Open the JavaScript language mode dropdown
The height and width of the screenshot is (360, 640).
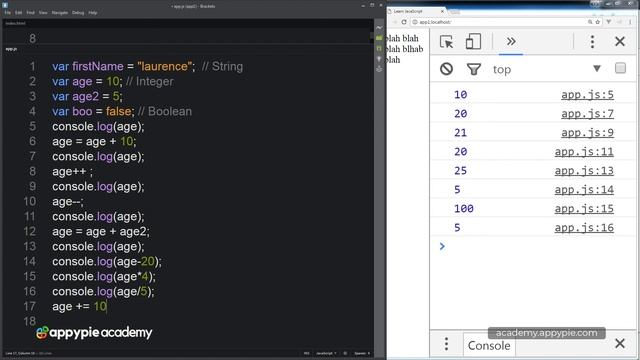click(x=326, y=353)
